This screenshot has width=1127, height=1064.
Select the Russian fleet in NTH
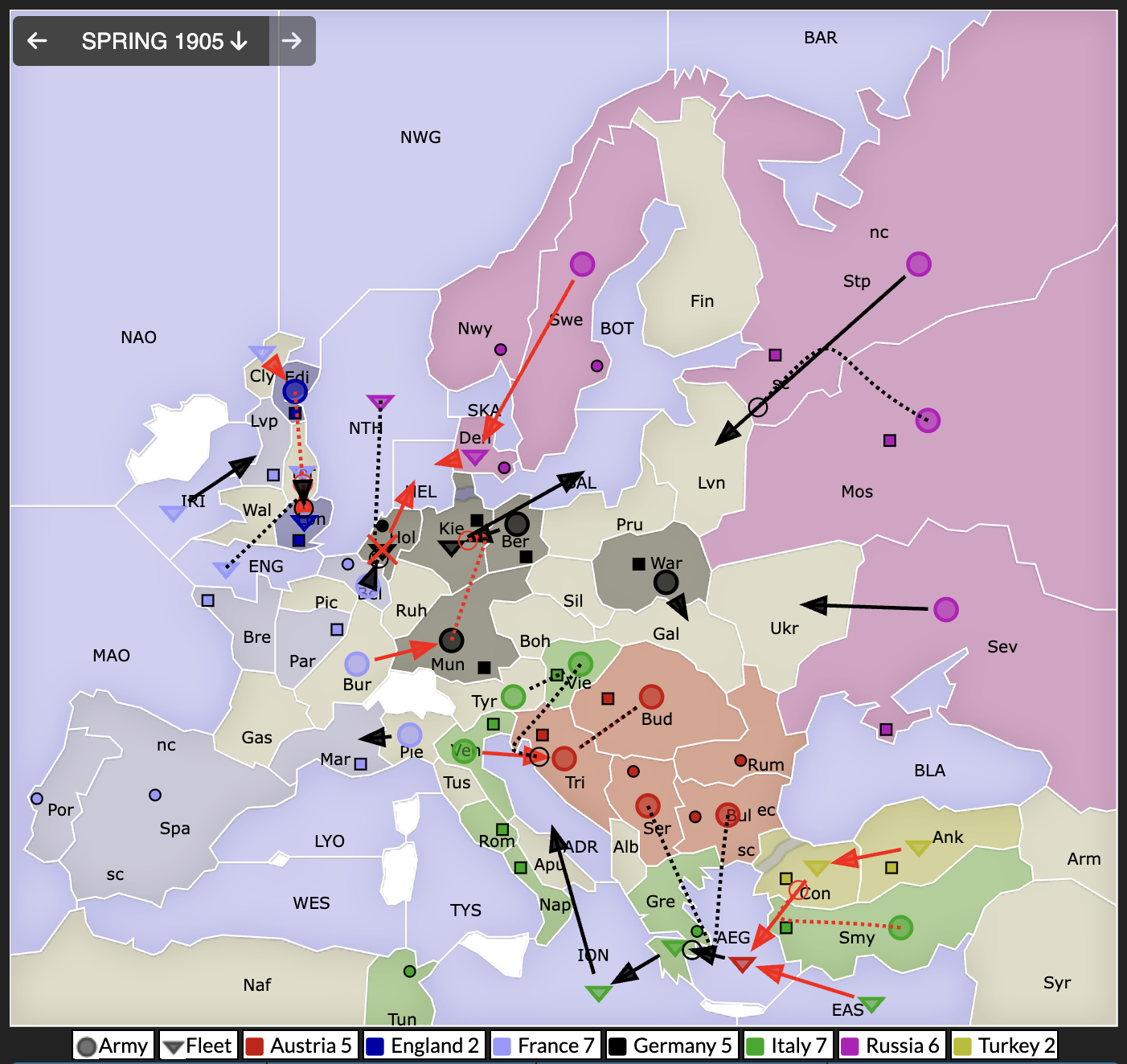[380, 402]
